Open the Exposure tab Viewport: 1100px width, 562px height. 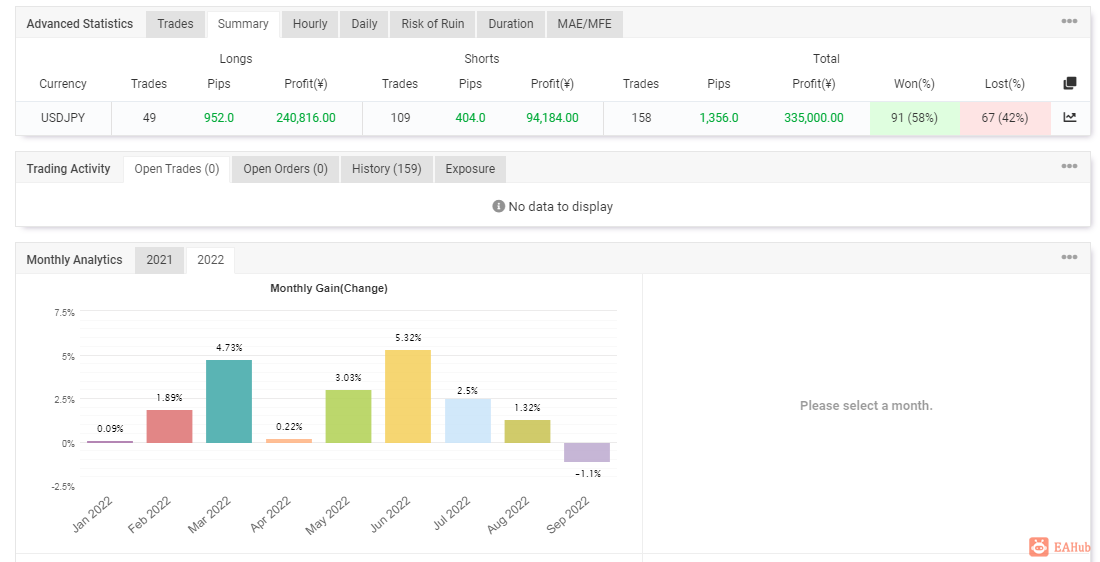[470, 169]
